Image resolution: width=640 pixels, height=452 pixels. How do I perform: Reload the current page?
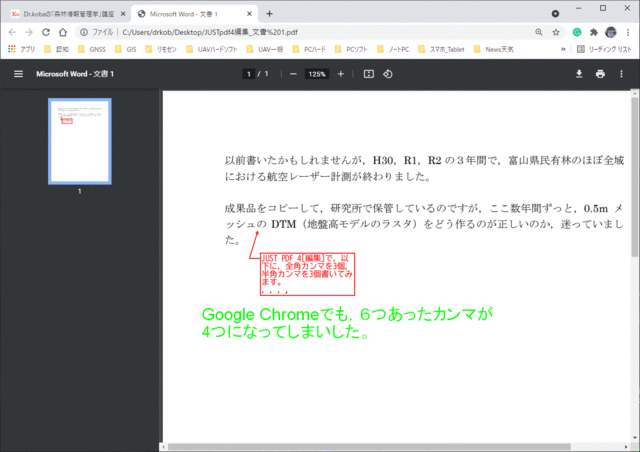[46, 32]
